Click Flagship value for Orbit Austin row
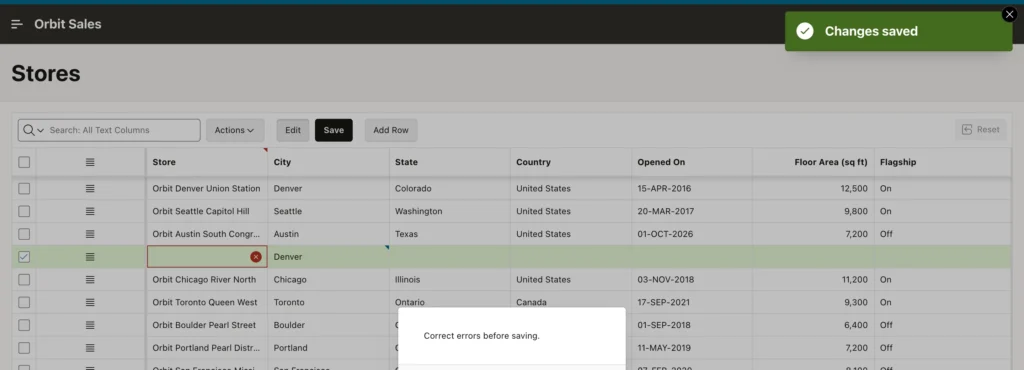1024x370 pixels. [942, 234]
